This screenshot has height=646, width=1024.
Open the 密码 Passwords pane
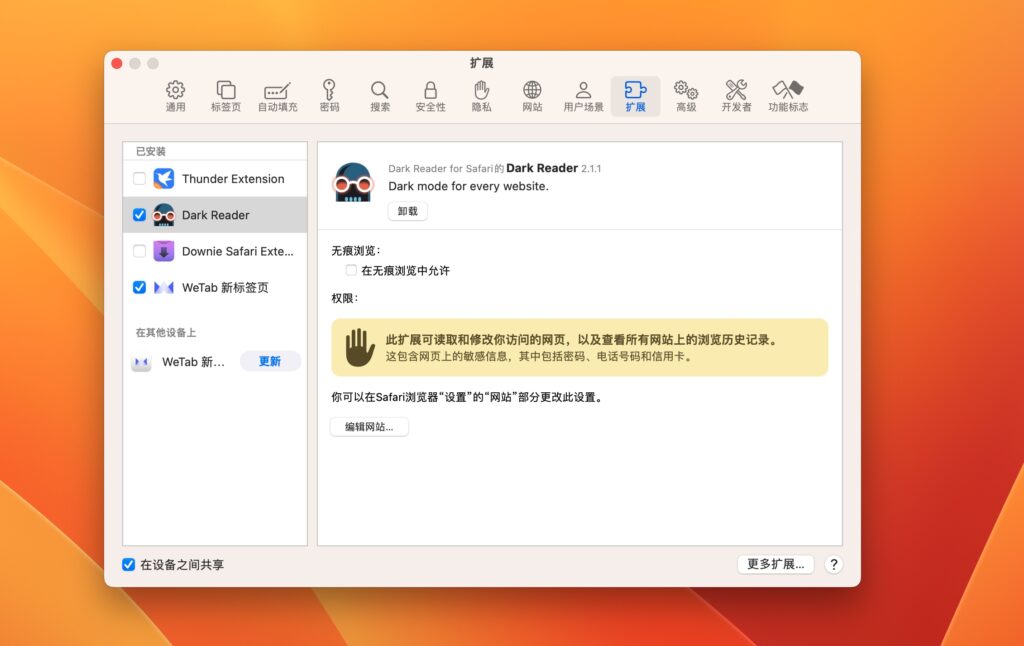pyautogui.click(x=330, y=95)
